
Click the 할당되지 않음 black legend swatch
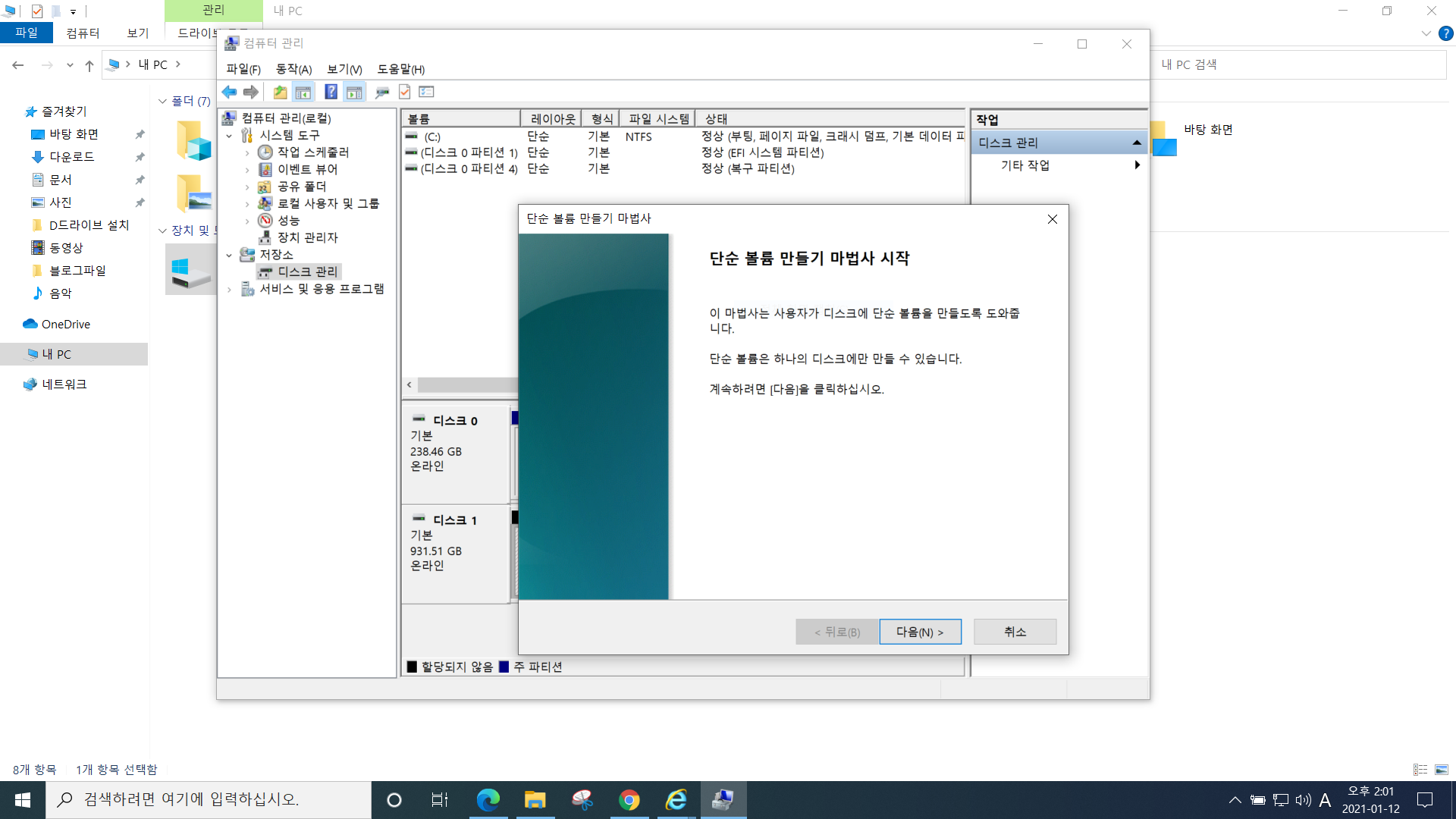click(x=412, y=667)
